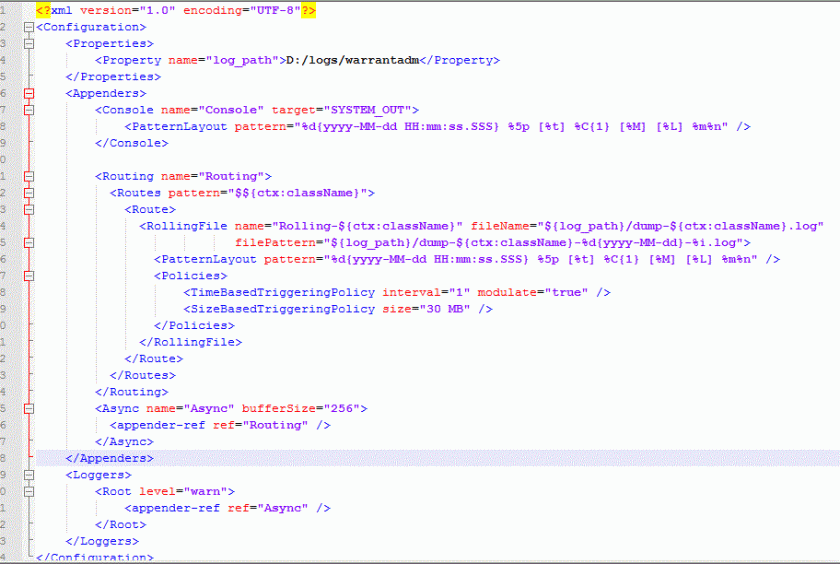Collapse the Configuration root element fold
Viewport: 840px width, 564px height.
(x=28, y=27)
